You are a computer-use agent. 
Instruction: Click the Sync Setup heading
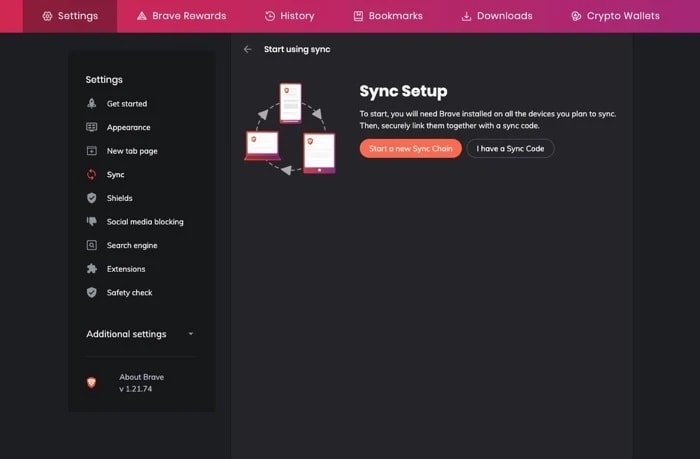pos(404,92)
